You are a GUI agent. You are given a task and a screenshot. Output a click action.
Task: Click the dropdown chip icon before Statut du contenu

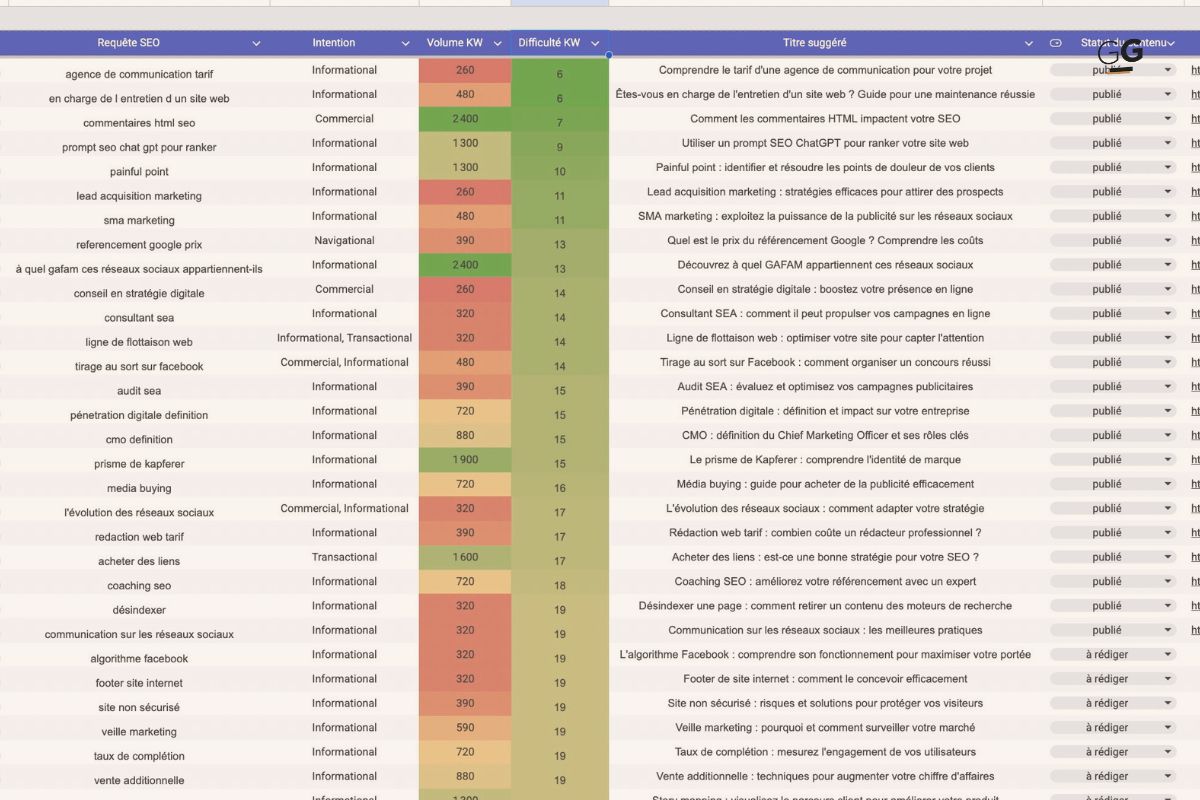point(1055,43)
